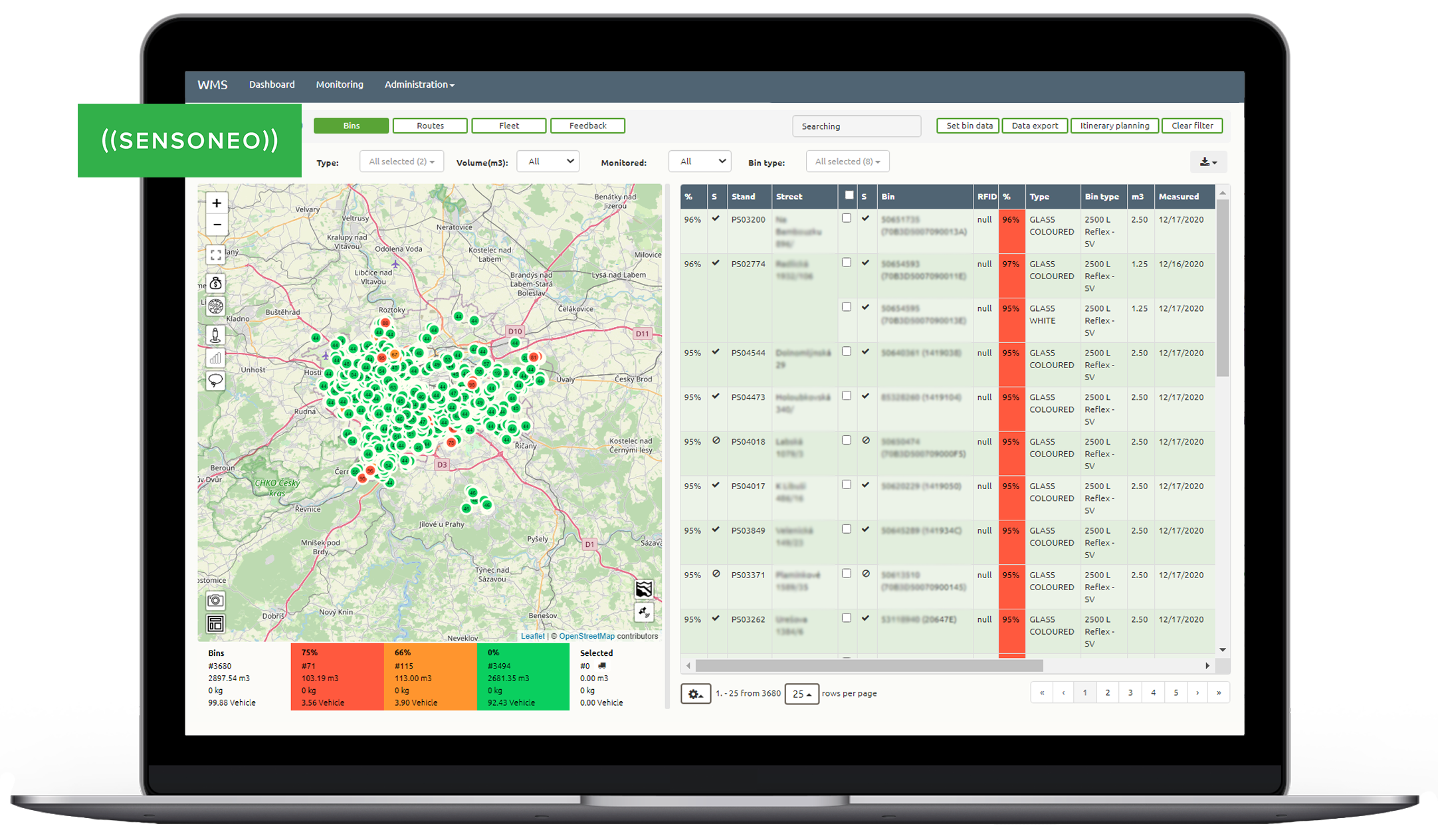Toggle the select-all checkbox in table header
The width and height of the screenshot is (1438, 840).
[849, 195]
